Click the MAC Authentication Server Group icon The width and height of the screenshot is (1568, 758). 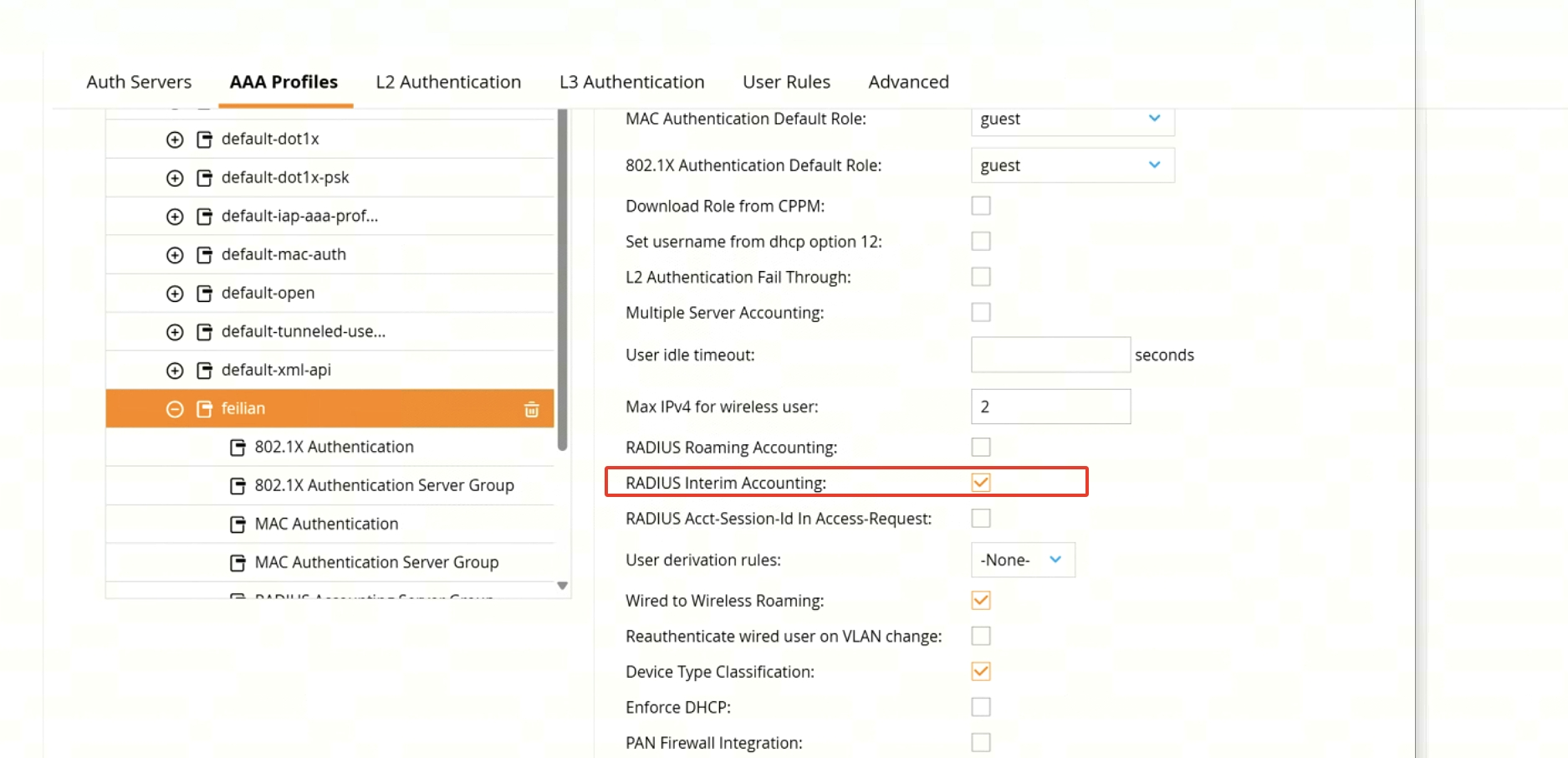point(237,563)
